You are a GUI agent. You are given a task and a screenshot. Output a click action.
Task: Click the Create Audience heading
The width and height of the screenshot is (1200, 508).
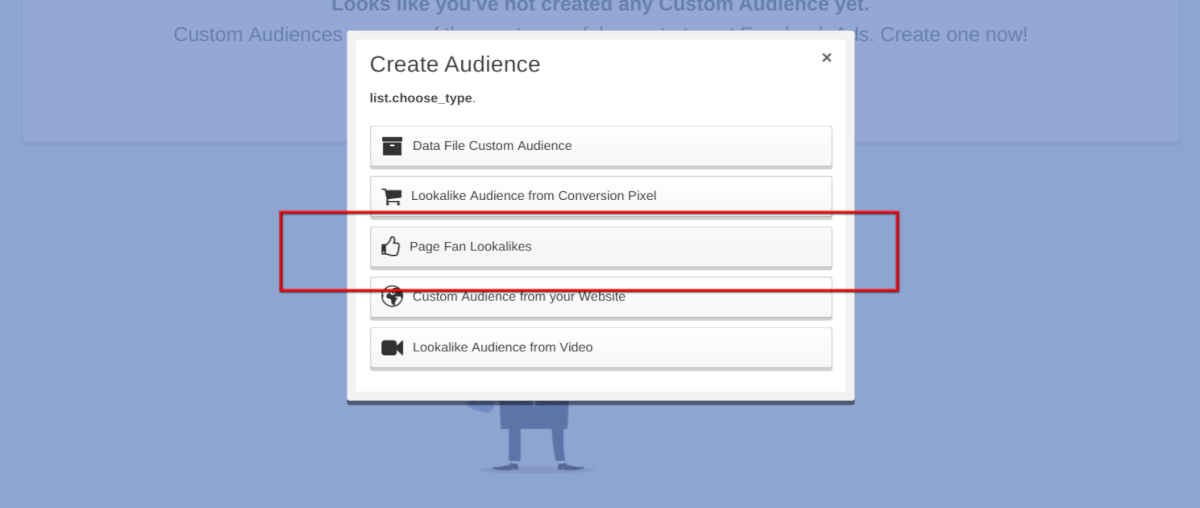(x=455, y=64)
